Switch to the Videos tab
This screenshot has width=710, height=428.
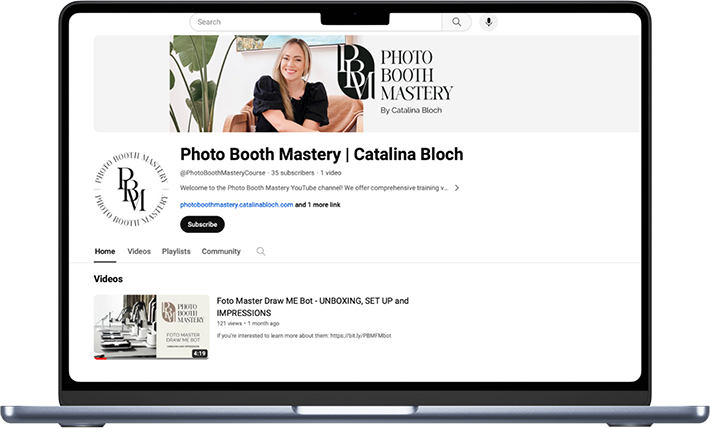[x=139, y=251]
